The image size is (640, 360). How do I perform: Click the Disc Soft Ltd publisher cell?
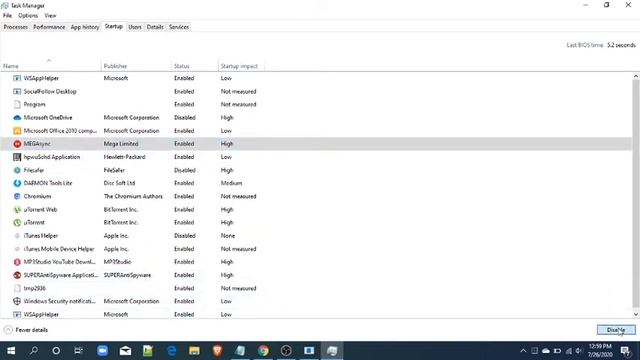(119, 183)
